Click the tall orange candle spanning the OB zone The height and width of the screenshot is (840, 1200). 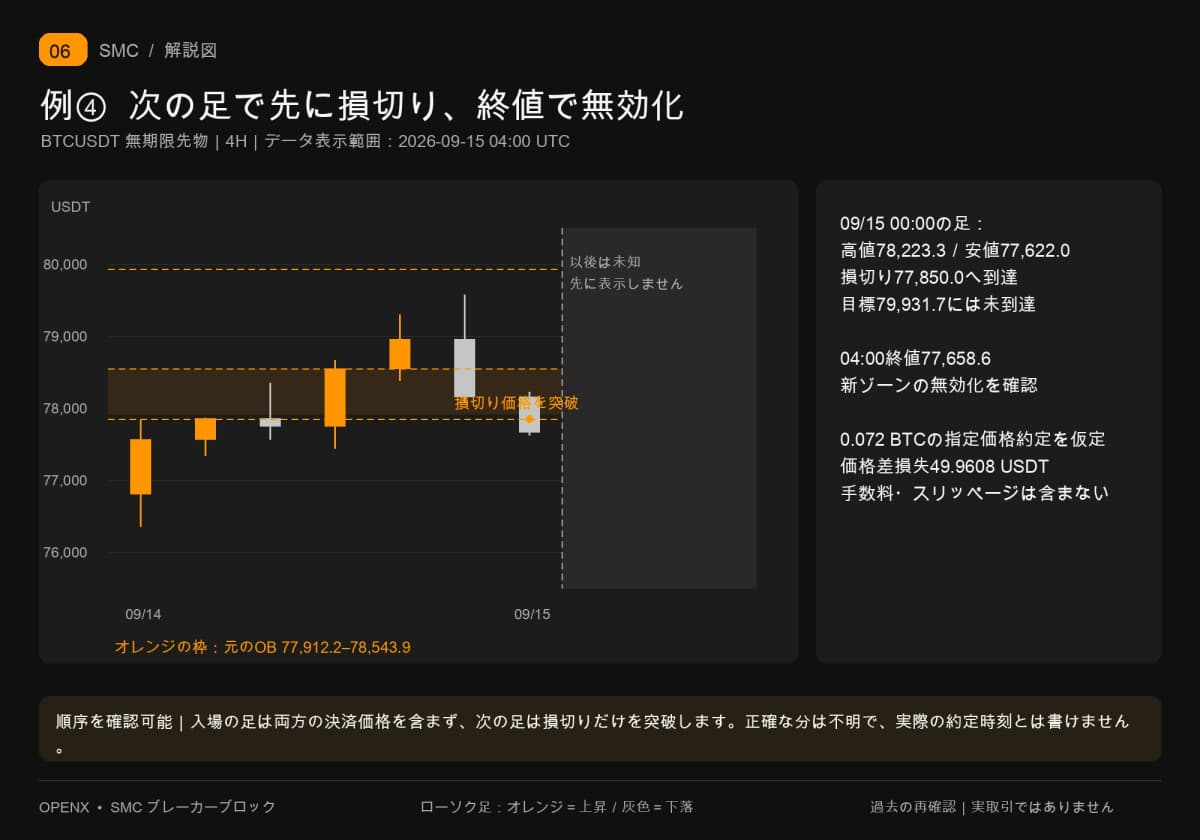pos(335,398)
